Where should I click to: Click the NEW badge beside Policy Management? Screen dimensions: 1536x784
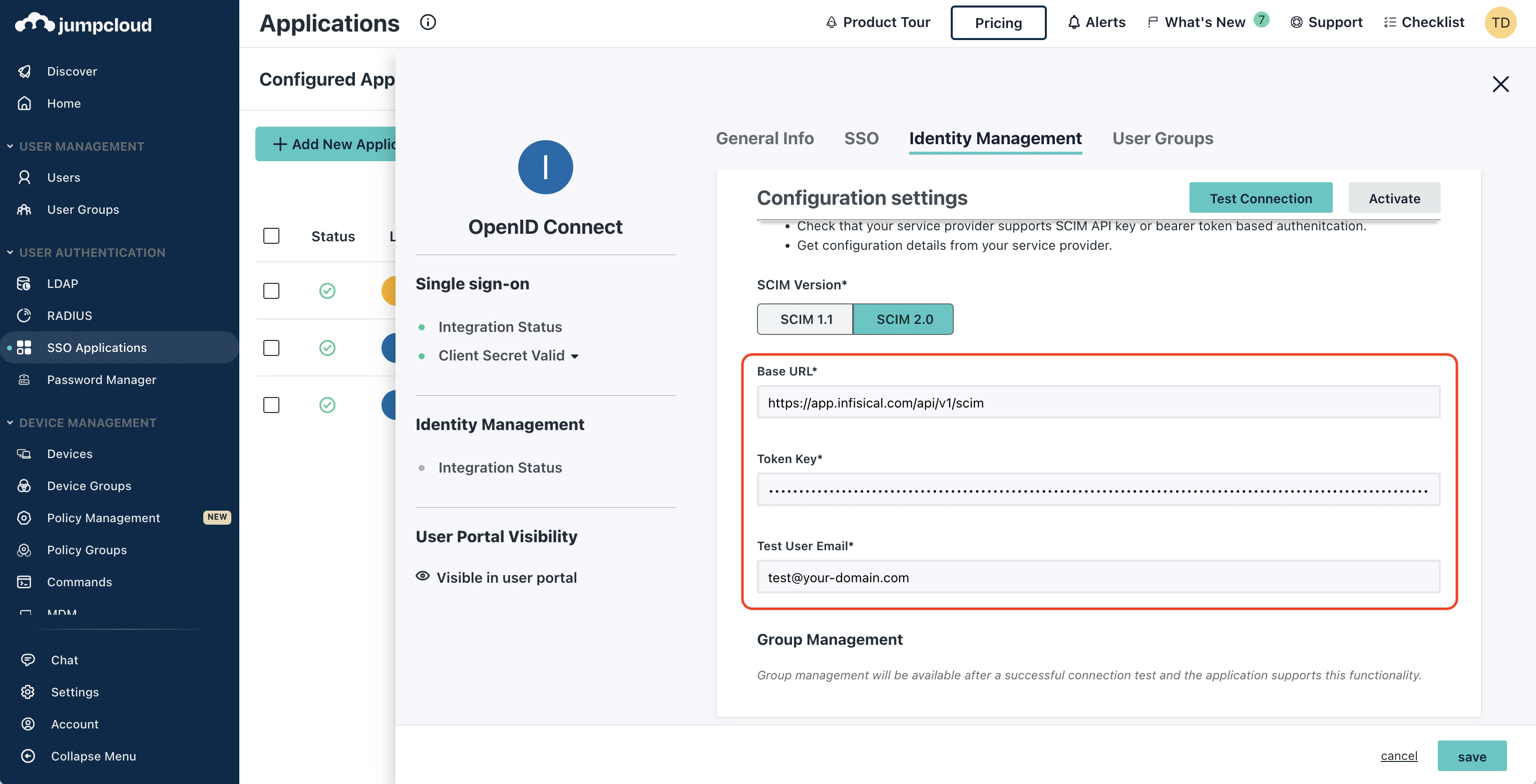pyautogui.click(x=217, y=517)
